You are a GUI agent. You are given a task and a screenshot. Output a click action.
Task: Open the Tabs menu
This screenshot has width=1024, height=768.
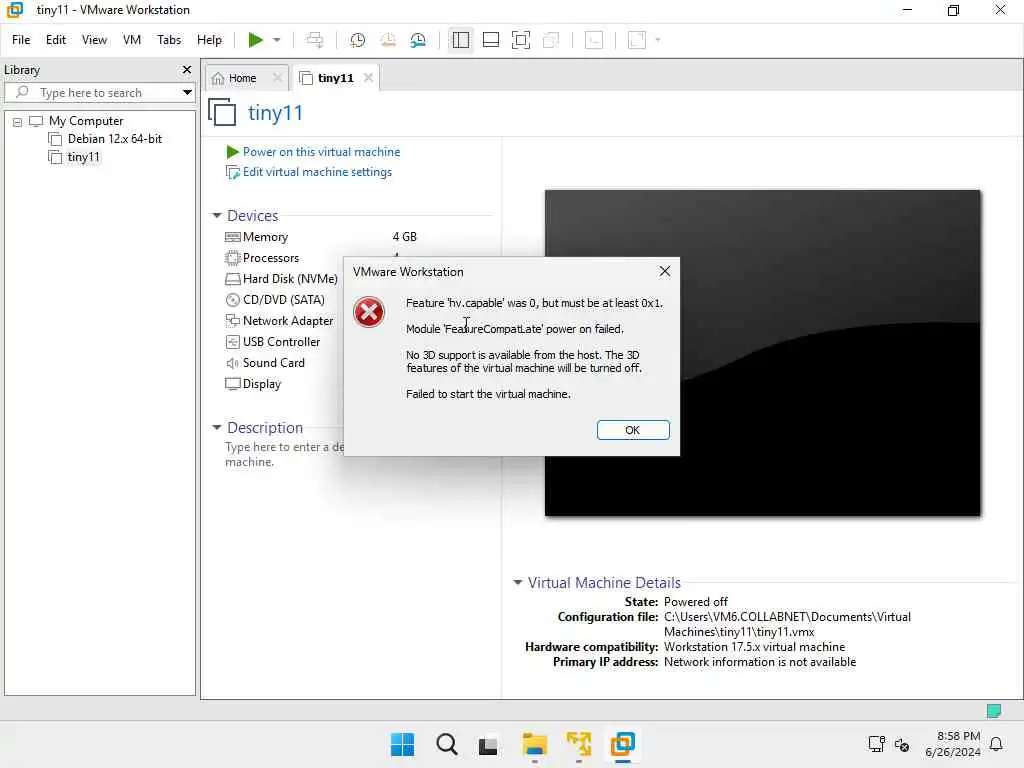[169, 40]
